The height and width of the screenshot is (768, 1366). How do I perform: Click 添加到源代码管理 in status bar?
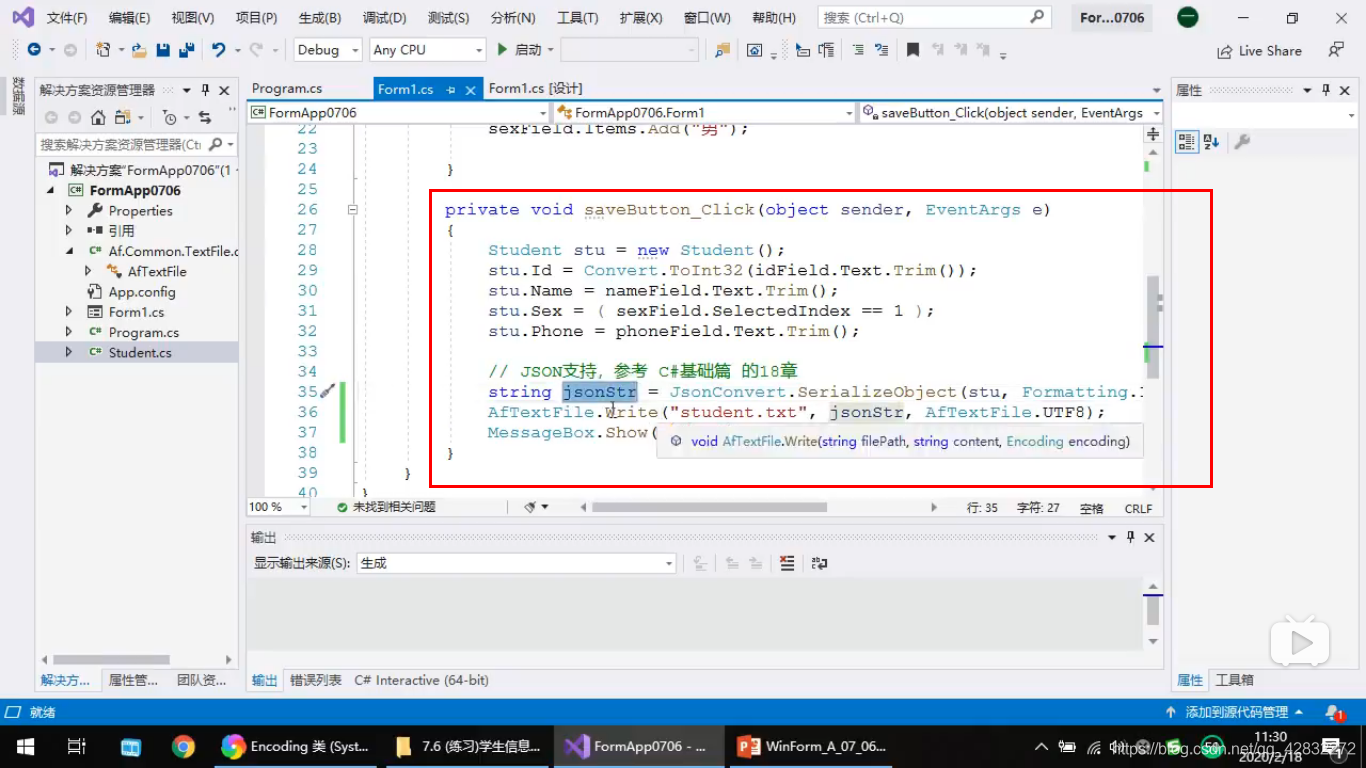pyautogui.click(x=1235, y=712)
